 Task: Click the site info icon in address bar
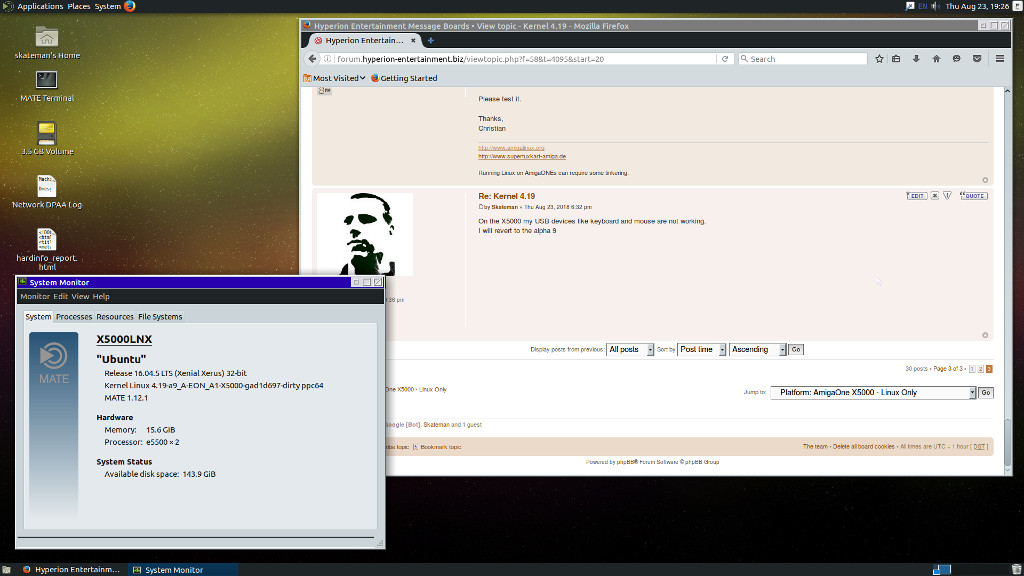tap(328, 59)
